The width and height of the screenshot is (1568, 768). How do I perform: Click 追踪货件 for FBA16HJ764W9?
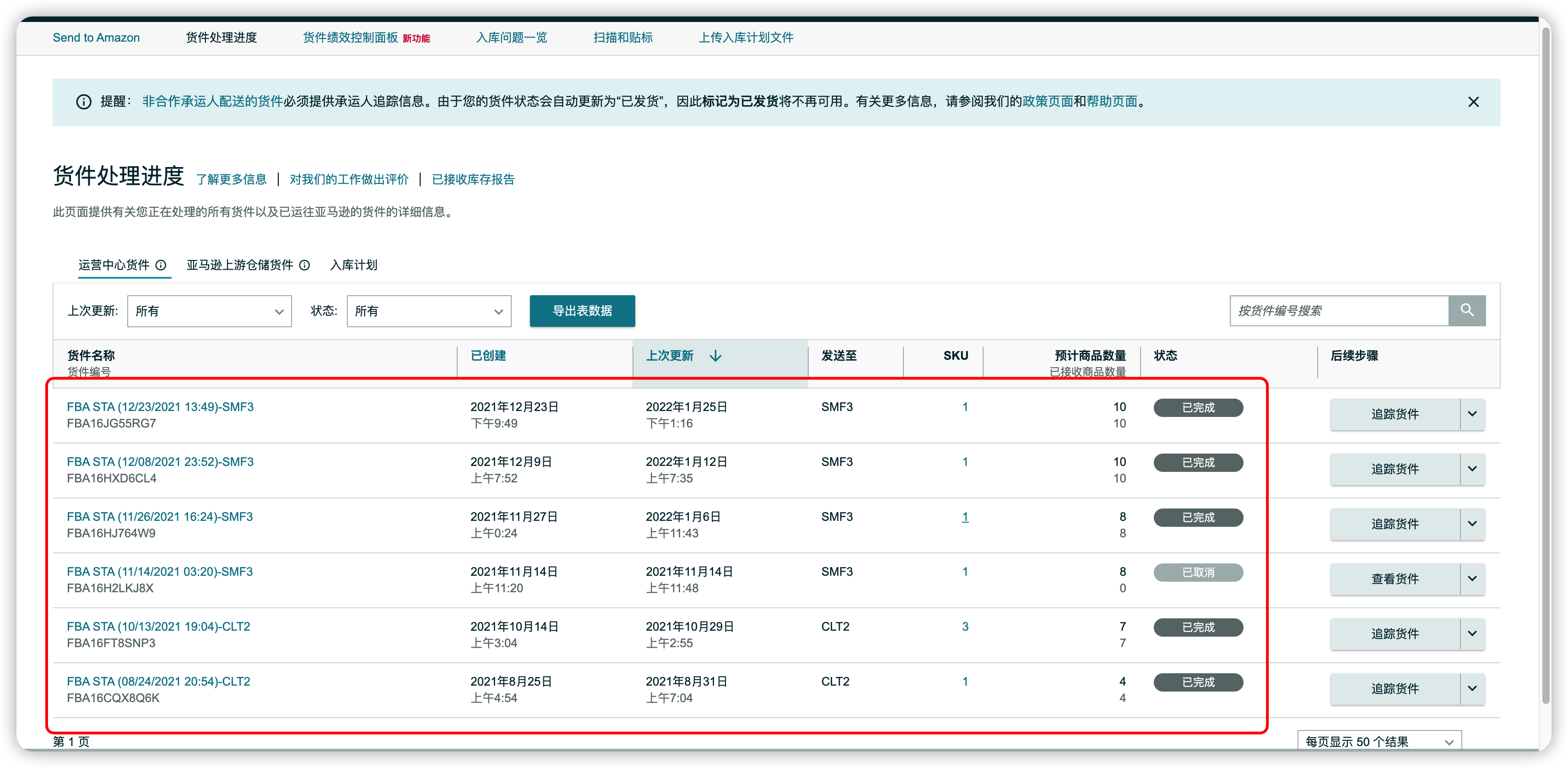pyautogui.click(x=1395, y=523)
